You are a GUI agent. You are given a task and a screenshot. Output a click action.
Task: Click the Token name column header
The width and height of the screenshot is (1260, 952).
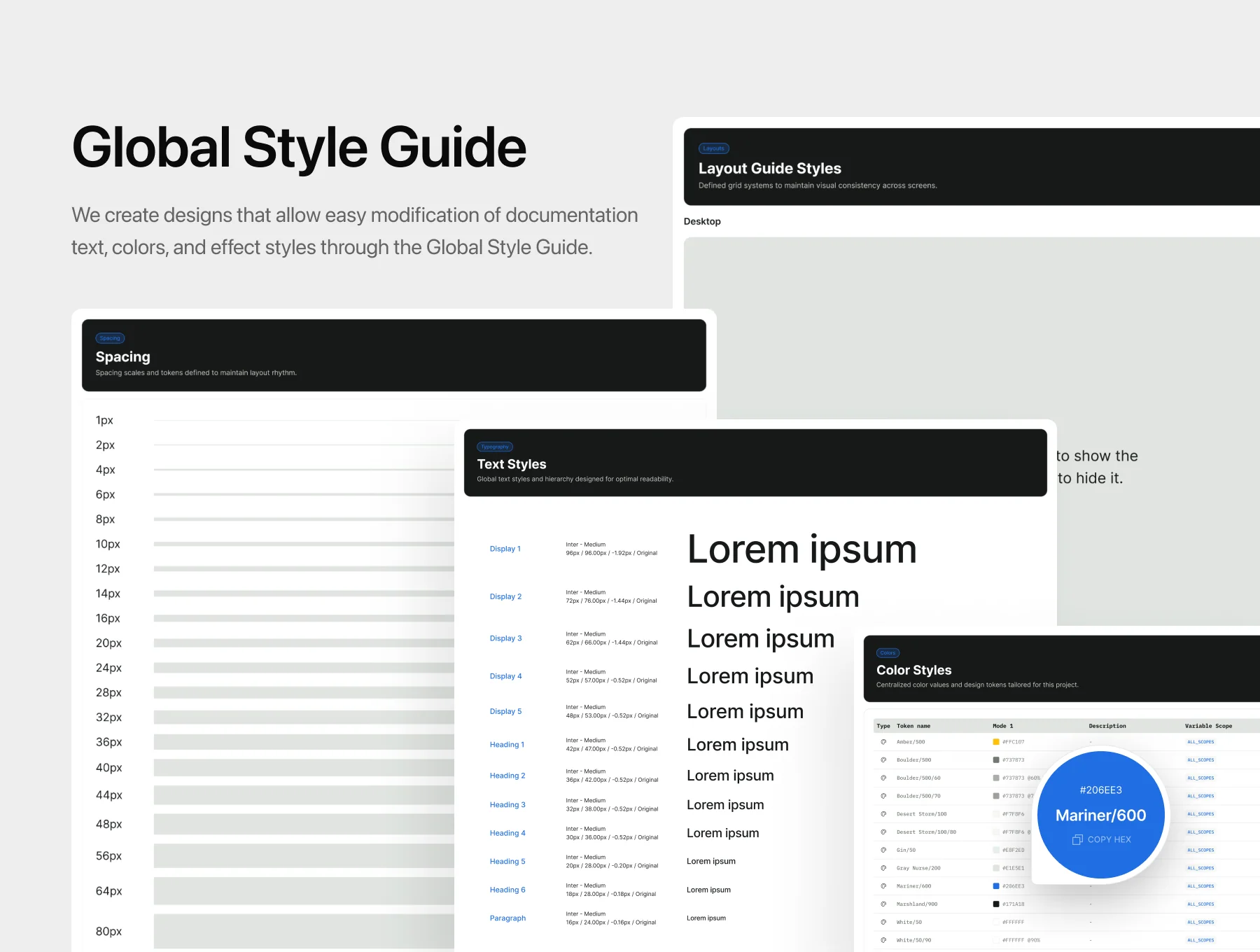[913, 726]
